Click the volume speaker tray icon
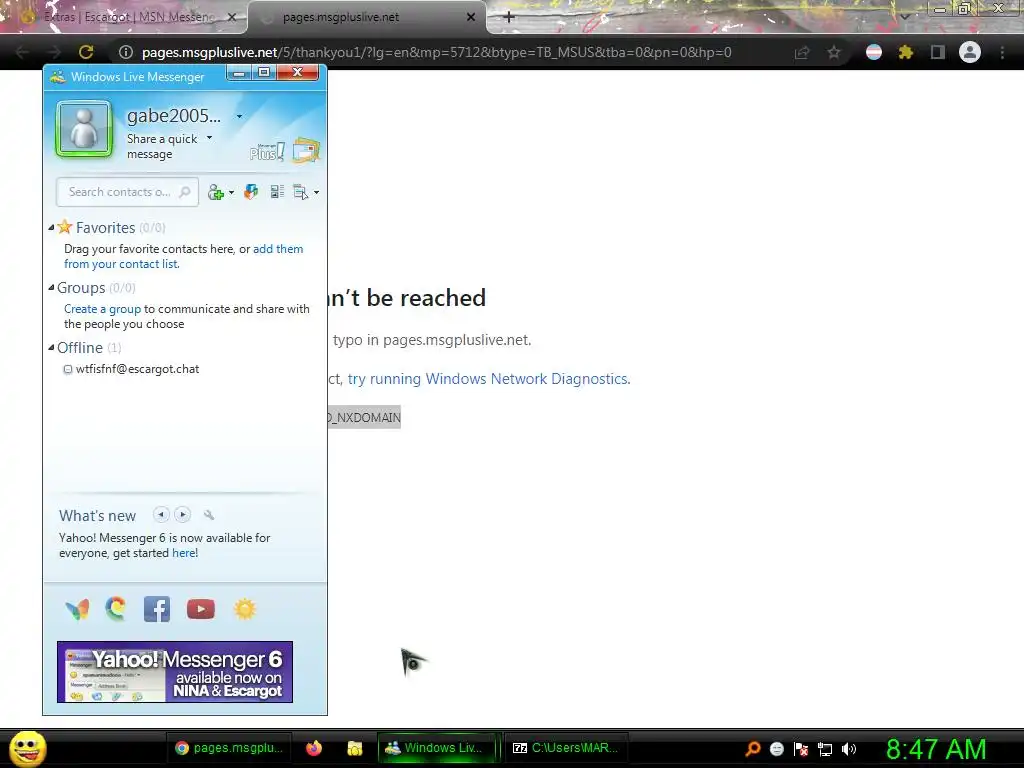Viewport: 1024px width, 768px height. (x=849, y=749)
